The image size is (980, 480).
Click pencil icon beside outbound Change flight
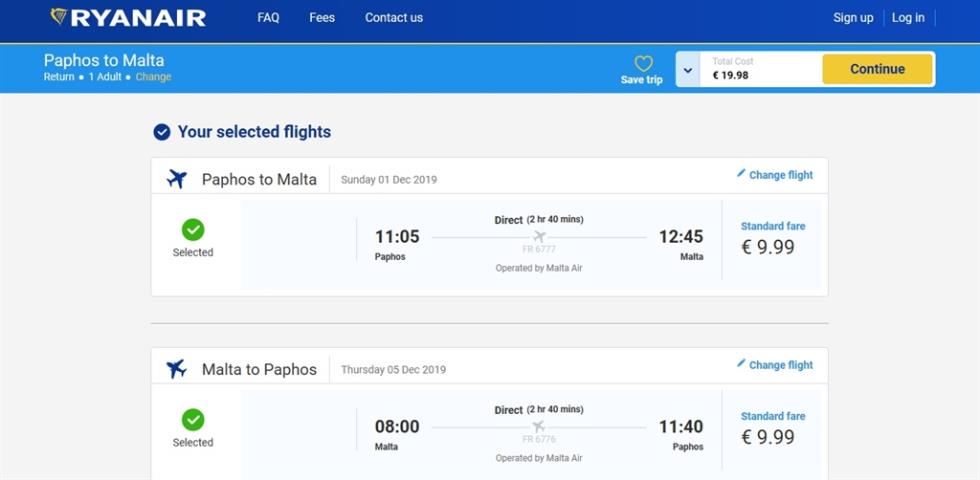tap(741, 173)
